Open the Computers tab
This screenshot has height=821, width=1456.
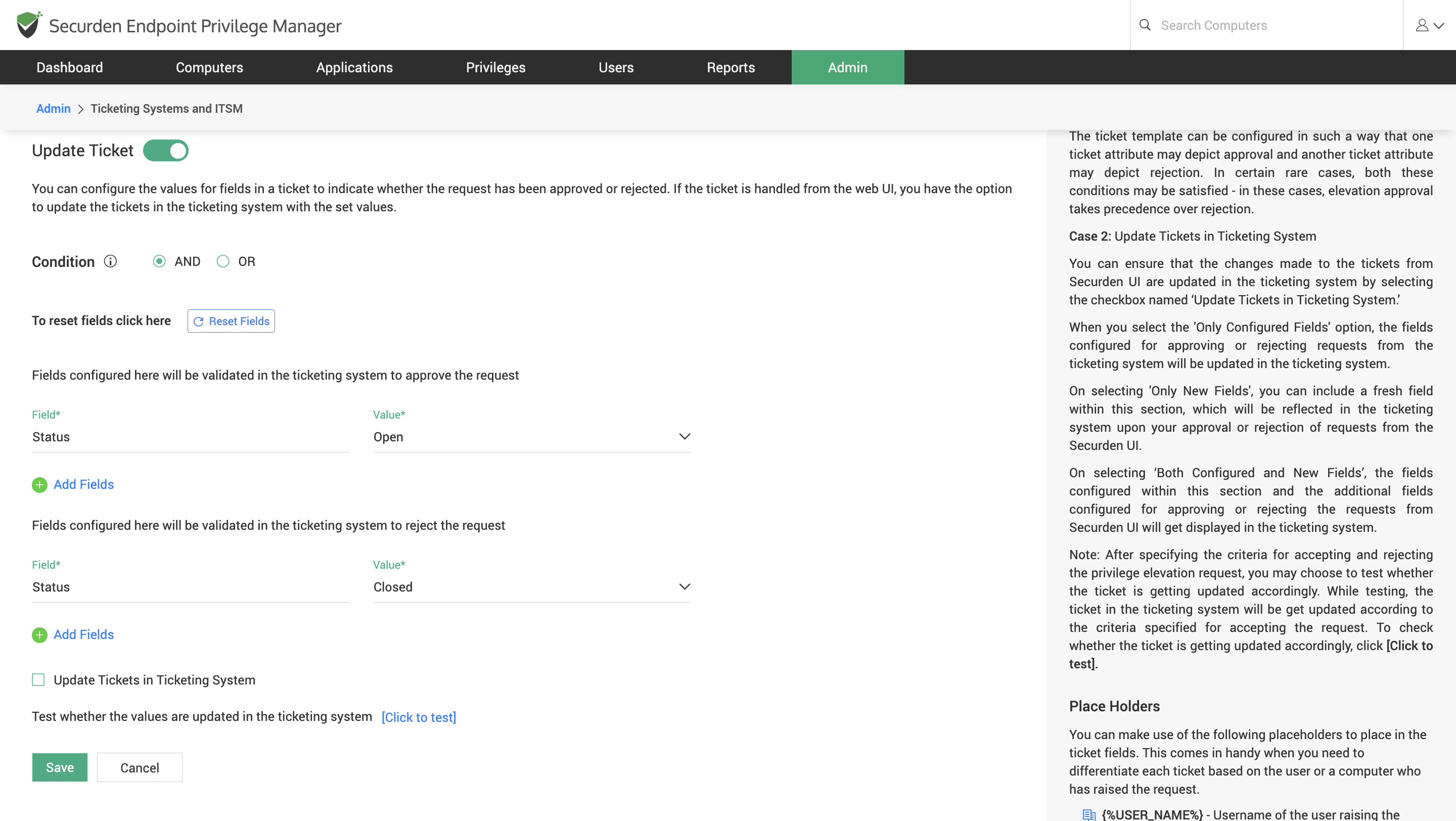pyautogui.click(x=209, y=67)
